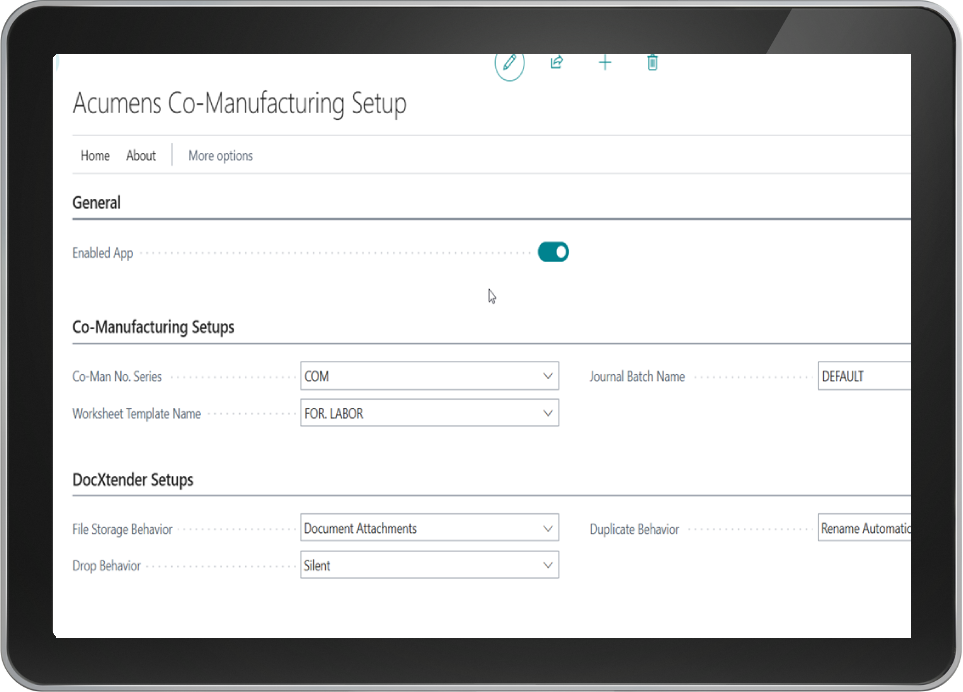
Task: Click the FOR. LABOR template value
Action: pos(334,414)
